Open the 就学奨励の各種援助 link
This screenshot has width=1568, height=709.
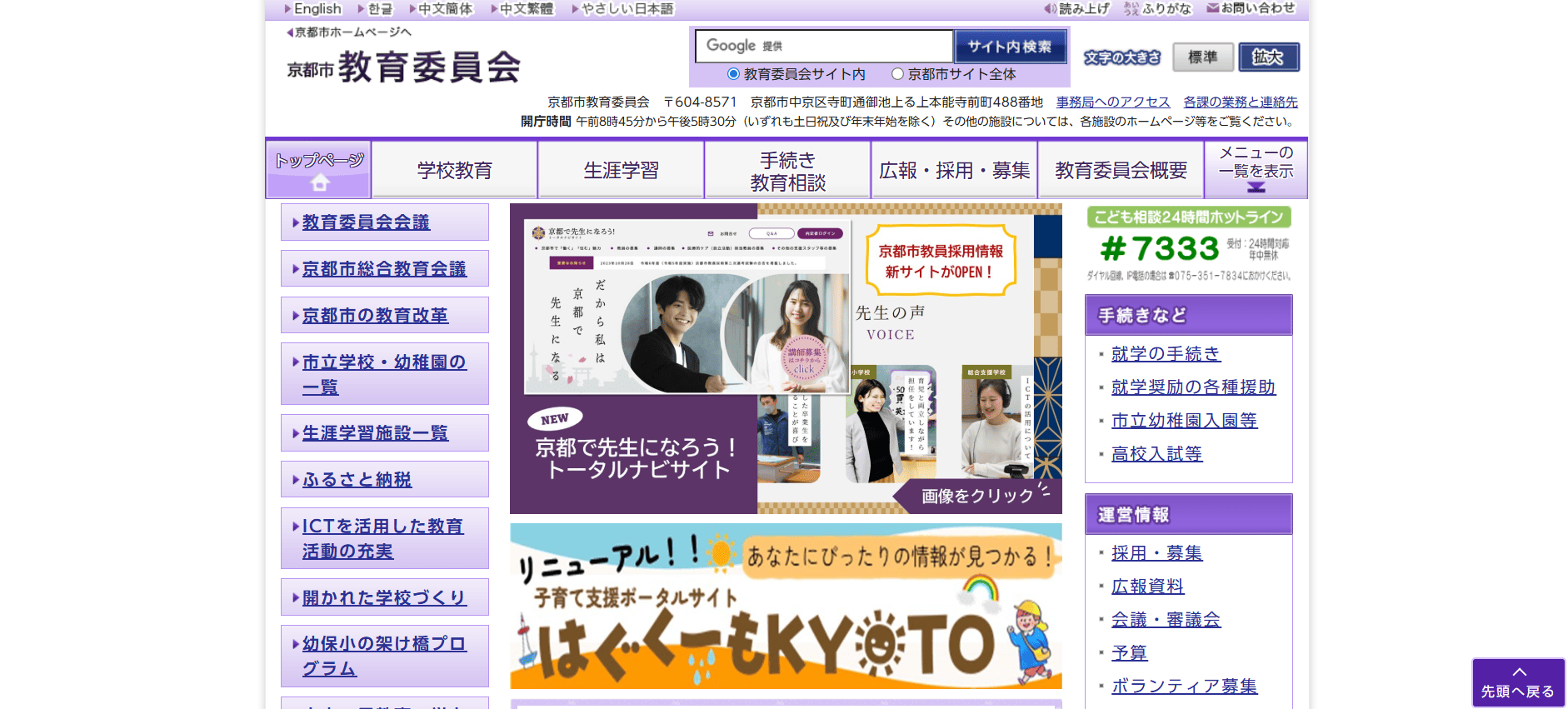click(x=1193, y=387)
